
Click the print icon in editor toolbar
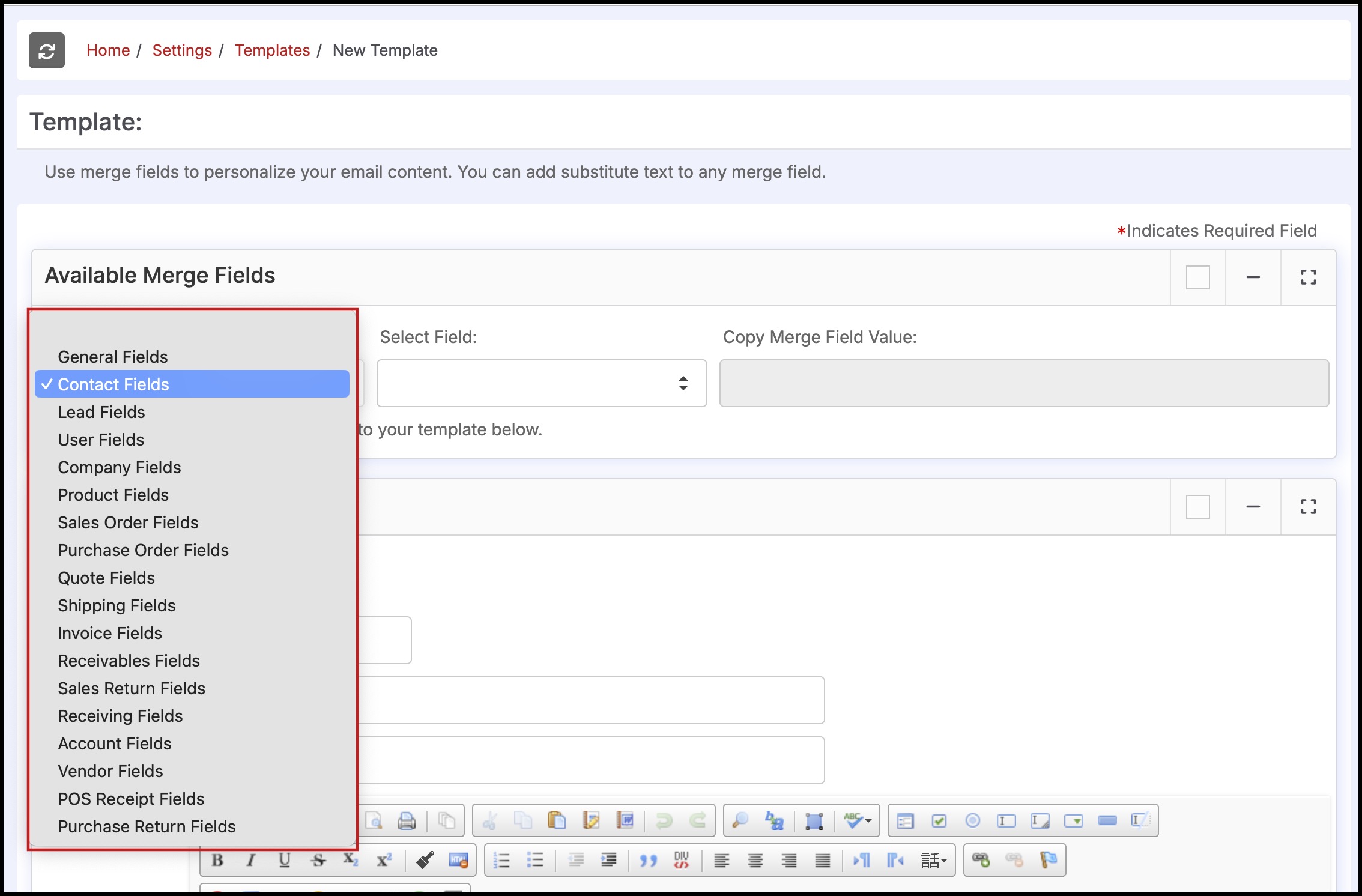tap(407, 820)
